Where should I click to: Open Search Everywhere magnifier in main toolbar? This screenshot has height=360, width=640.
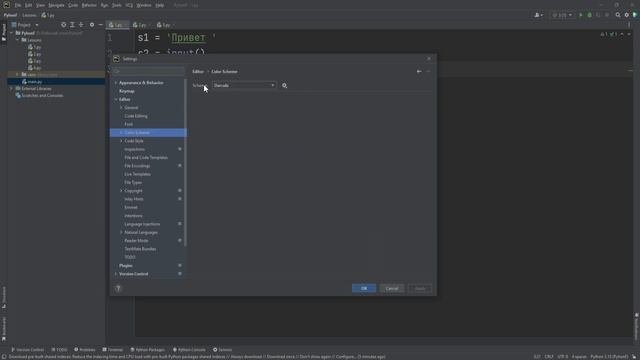click(618, 15)
